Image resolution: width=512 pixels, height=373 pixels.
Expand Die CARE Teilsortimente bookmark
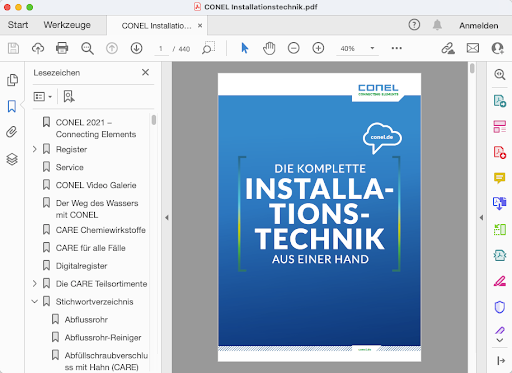click(x=35, y=284)
